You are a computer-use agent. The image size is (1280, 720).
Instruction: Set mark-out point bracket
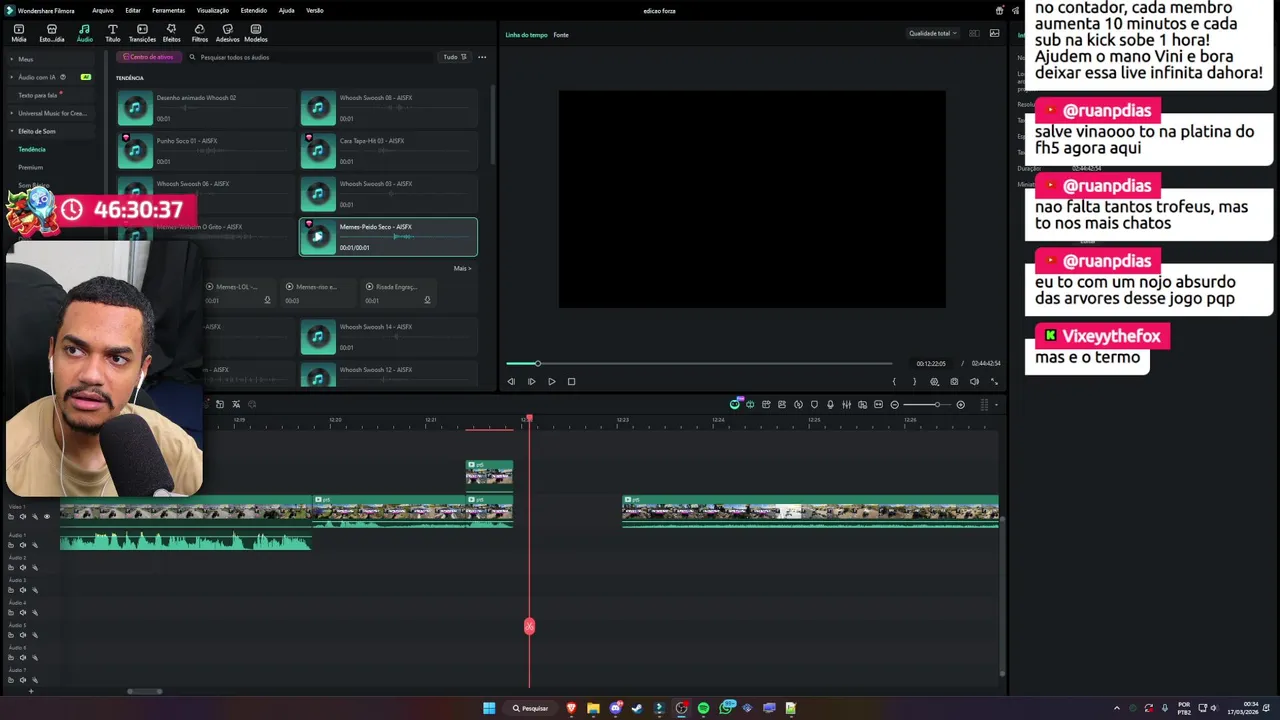point(914,381)
